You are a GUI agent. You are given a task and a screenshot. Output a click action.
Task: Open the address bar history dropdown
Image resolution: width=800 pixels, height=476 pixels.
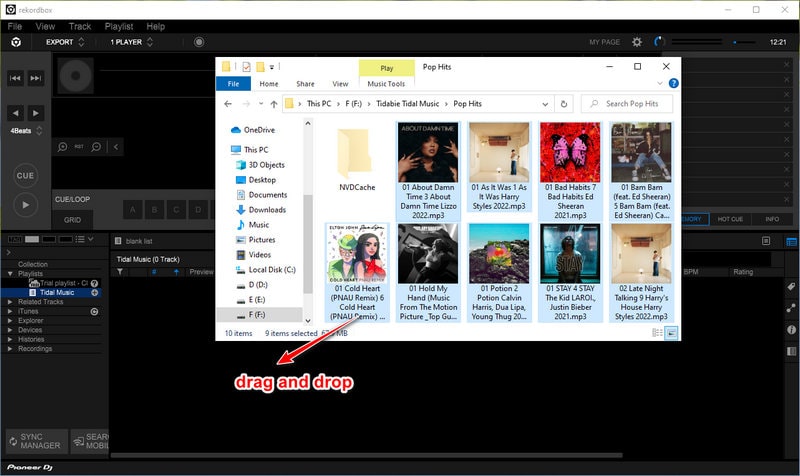[x=545, y=104]
